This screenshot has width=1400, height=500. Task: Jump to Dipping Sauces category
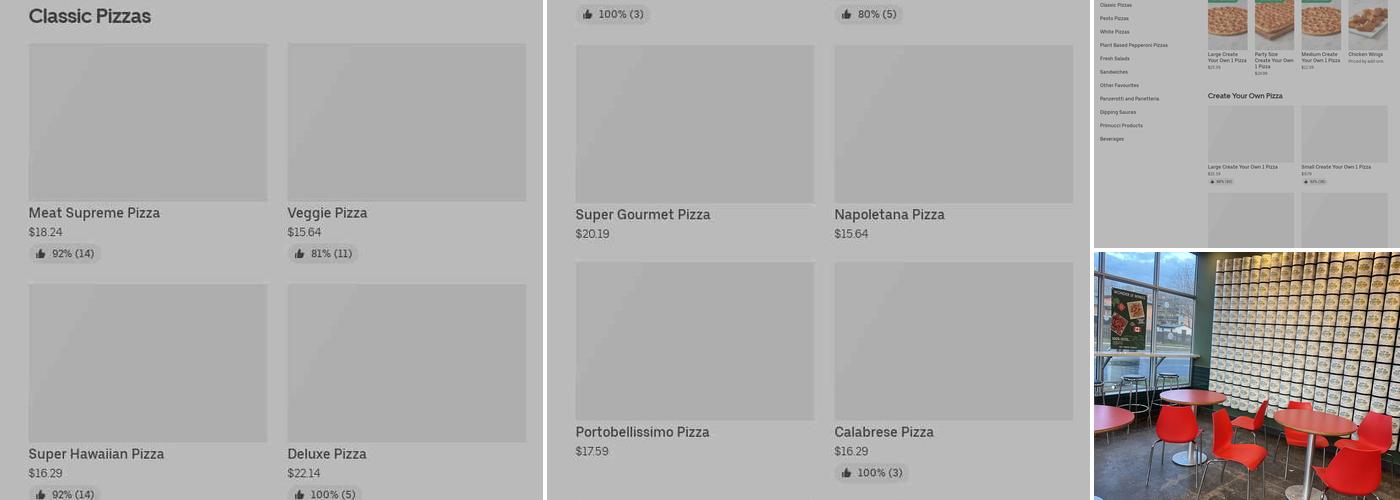pos(1118,112)
